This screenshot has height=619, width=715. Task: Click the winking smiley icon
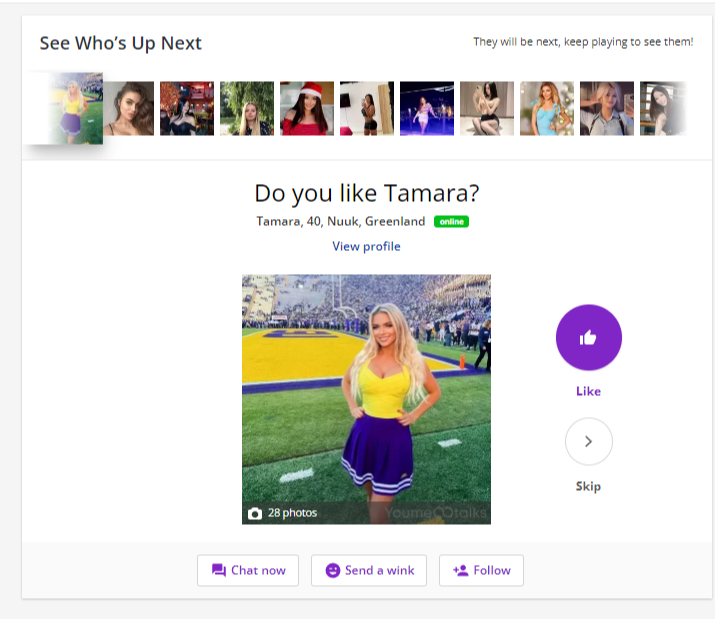[332, 570]
